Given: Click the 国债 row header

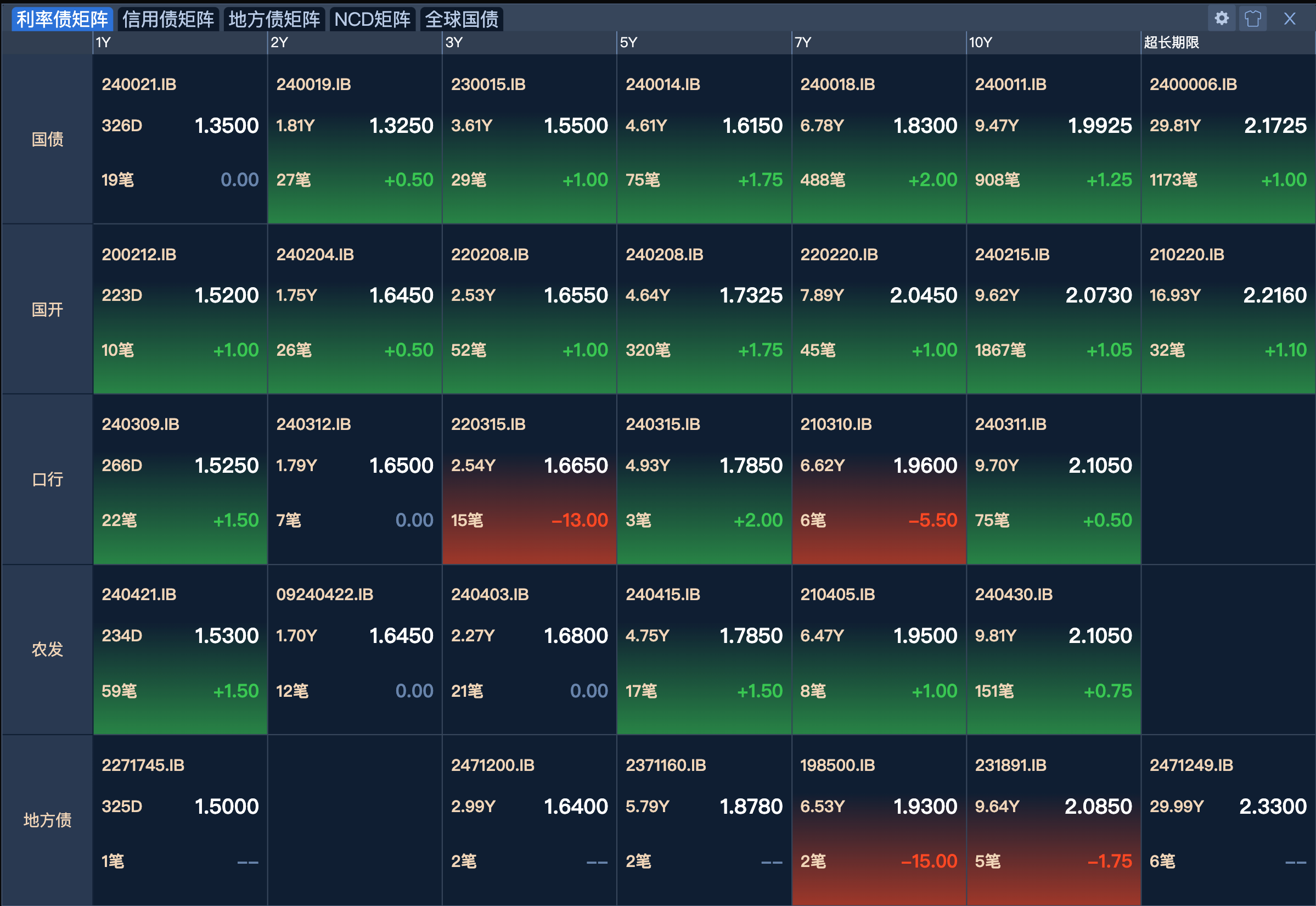Looking at the screenshot, I should coord(47,139).
